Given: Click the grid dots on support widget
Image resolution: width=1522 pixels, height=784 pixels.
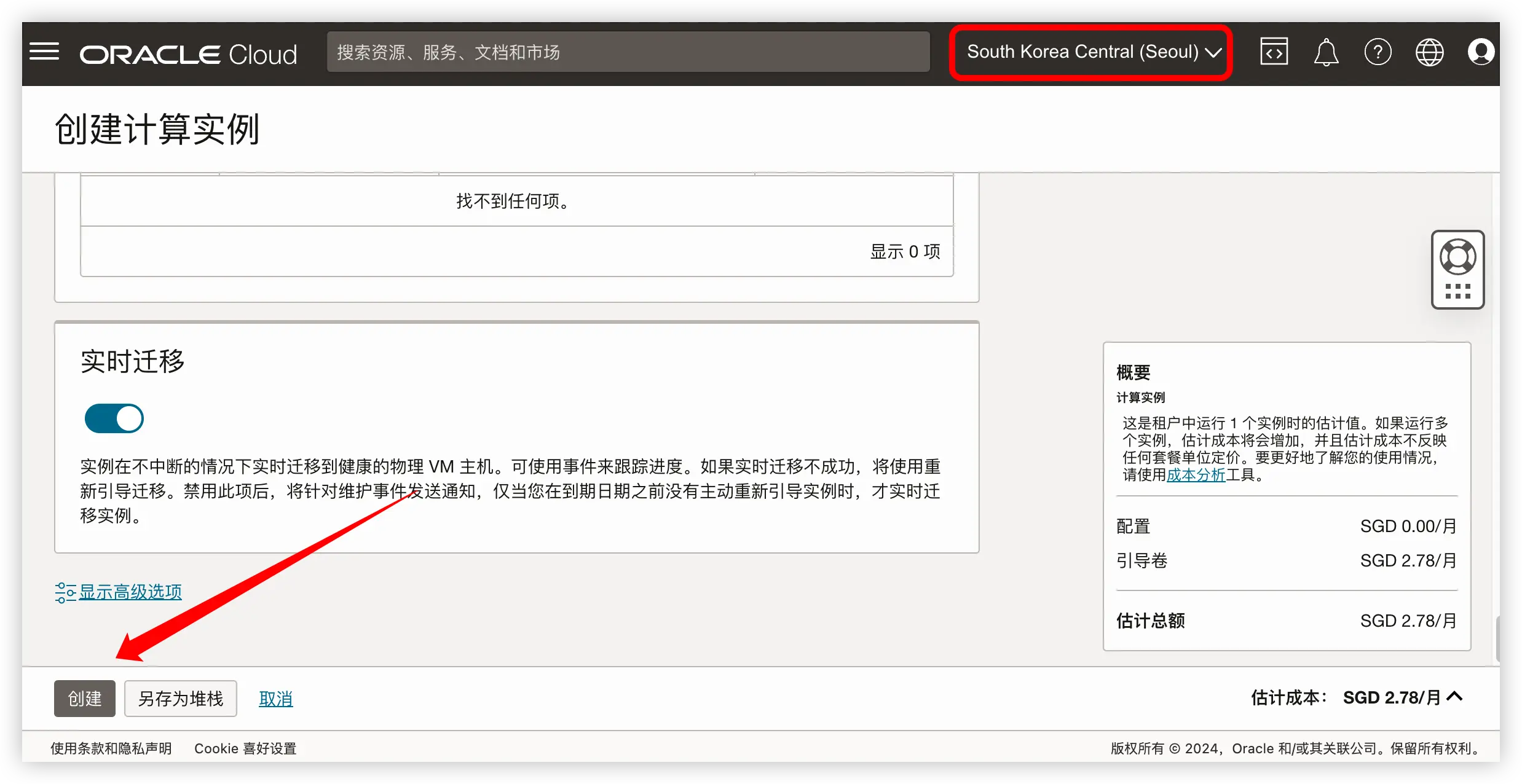Looking at the screenshot, I should tap(1458, 291).
